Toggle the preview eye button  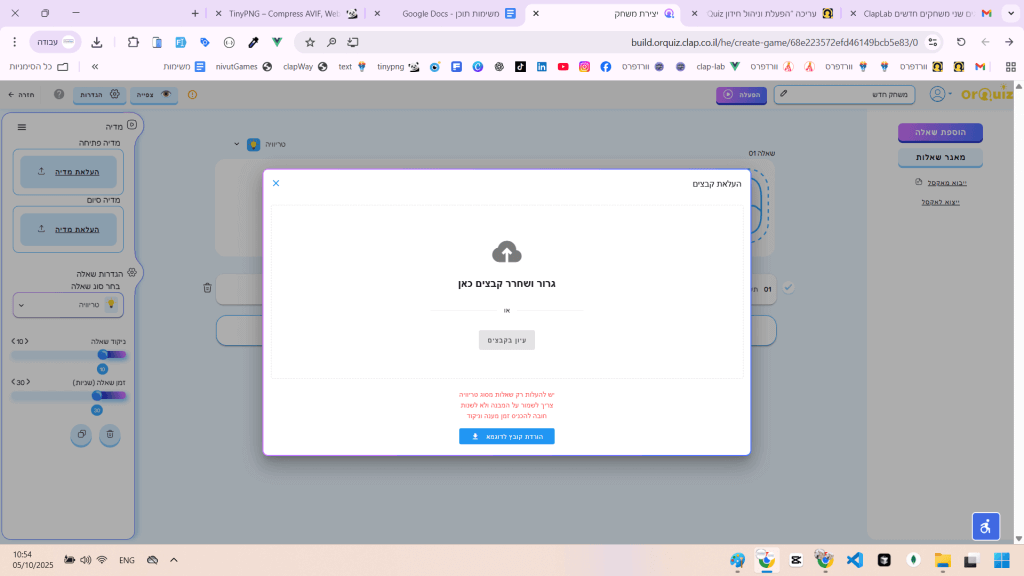pos(154,94)
